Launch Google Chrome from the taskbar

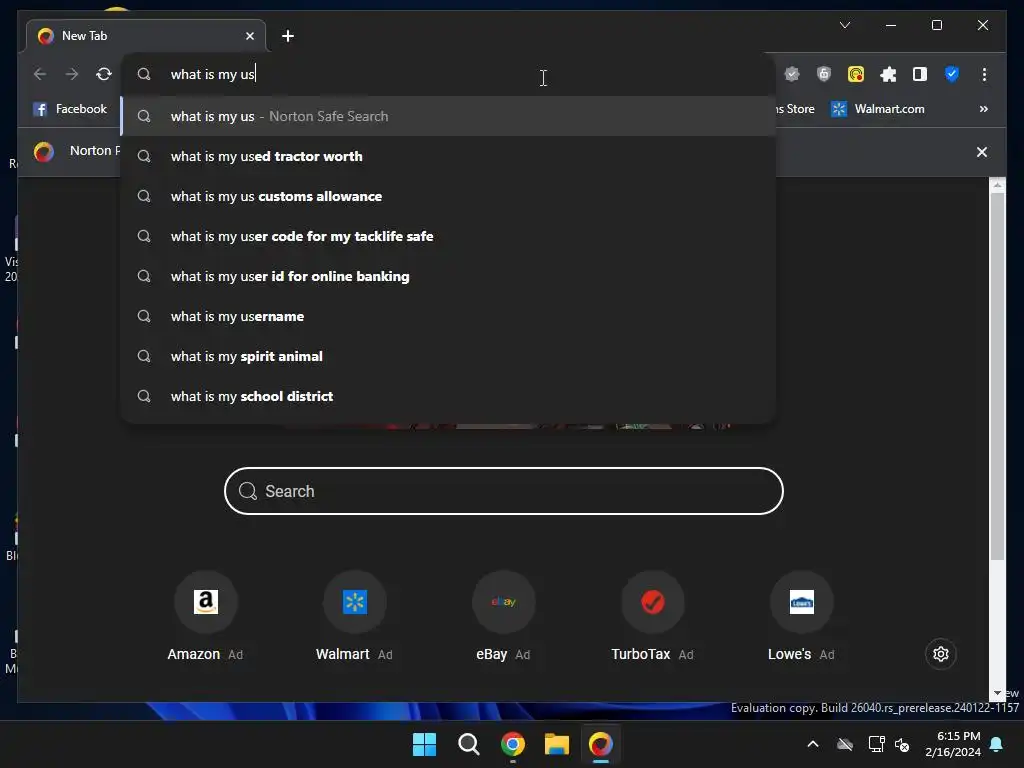[513, 744]
